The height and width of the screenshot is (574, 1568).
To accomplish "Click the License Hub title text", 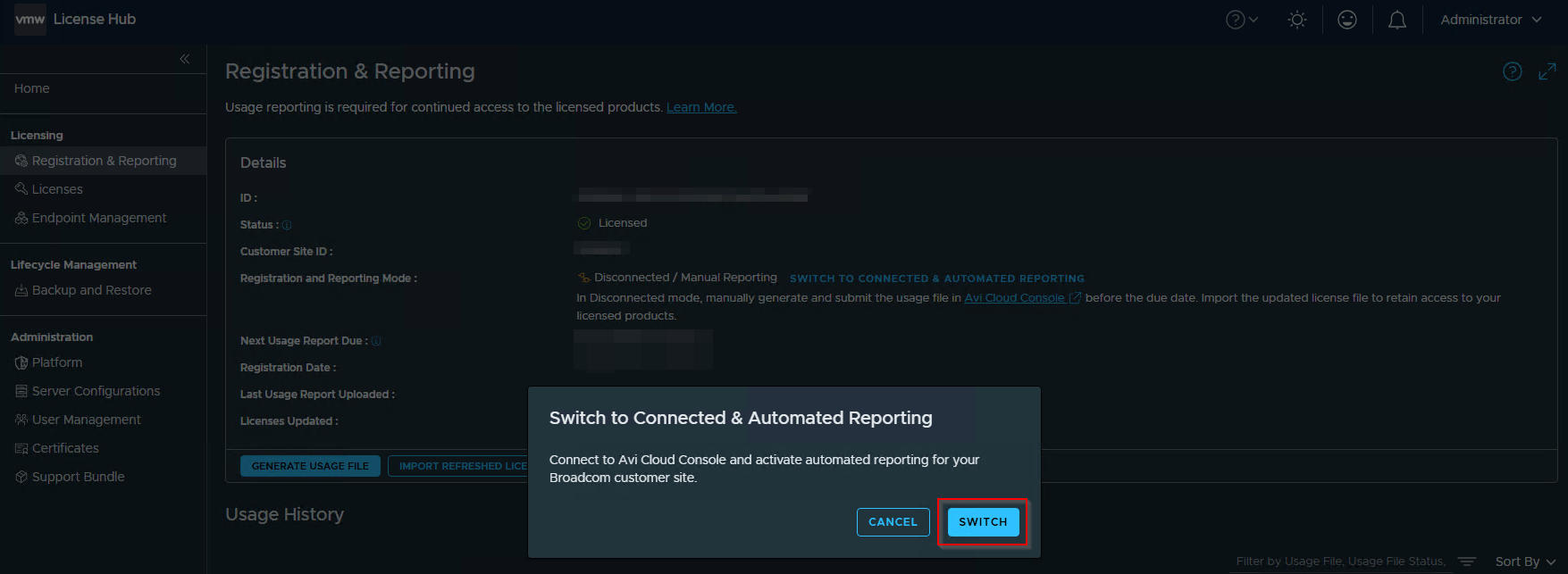I will tap(95, 19).
